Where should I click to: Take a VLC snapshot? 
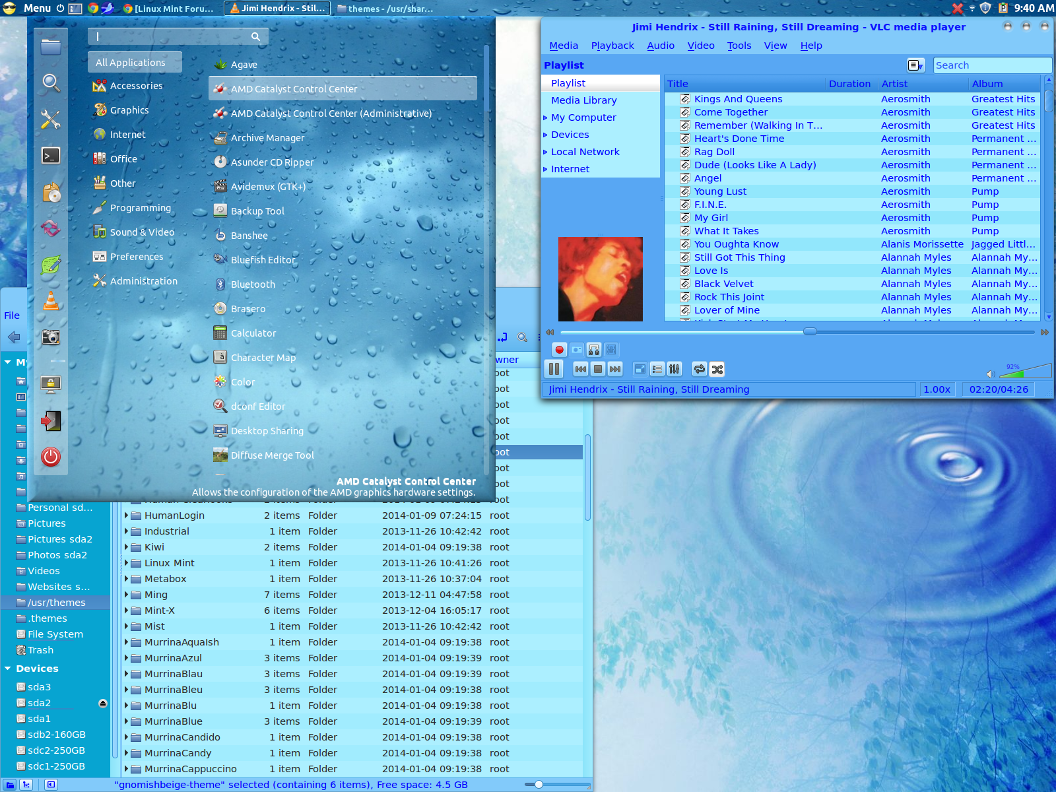(x=576, y=350)
